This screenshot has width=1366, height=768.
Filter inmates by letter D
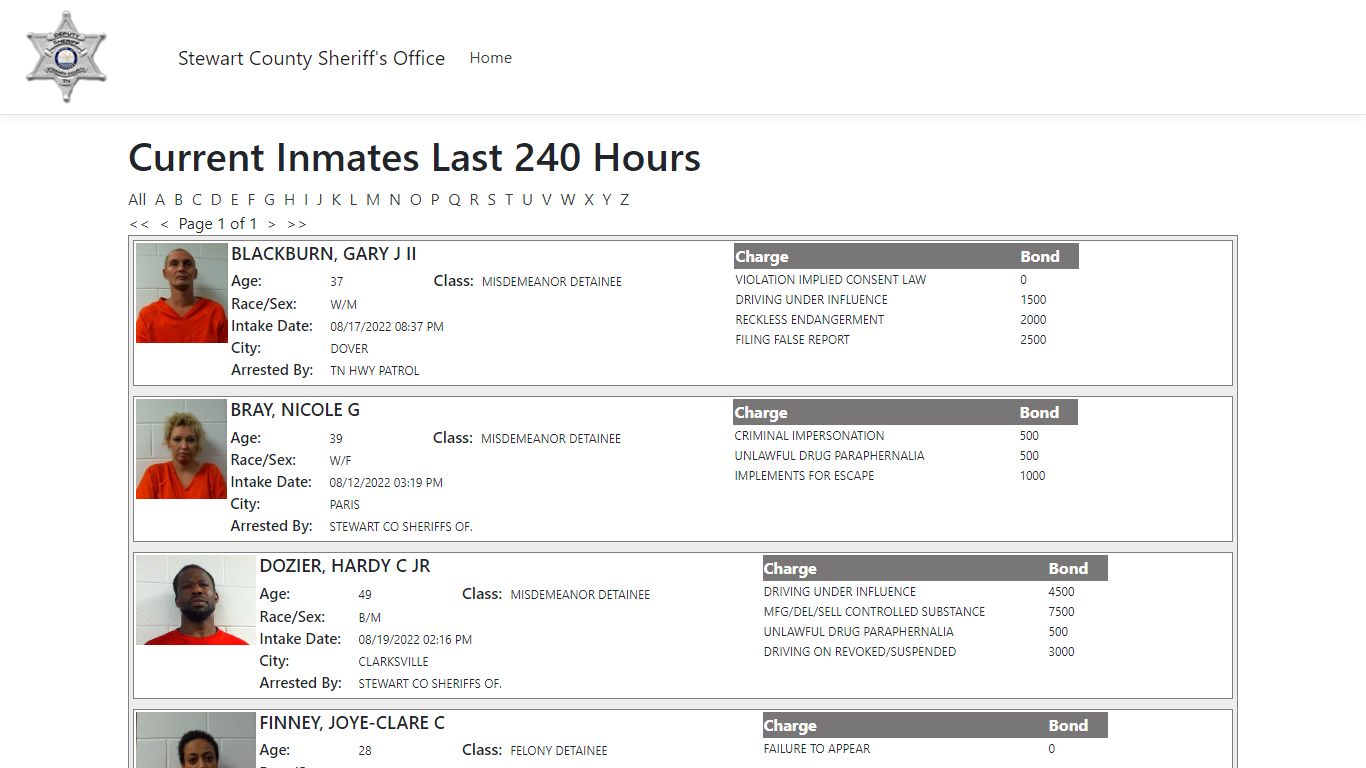(x=216, y=199)
